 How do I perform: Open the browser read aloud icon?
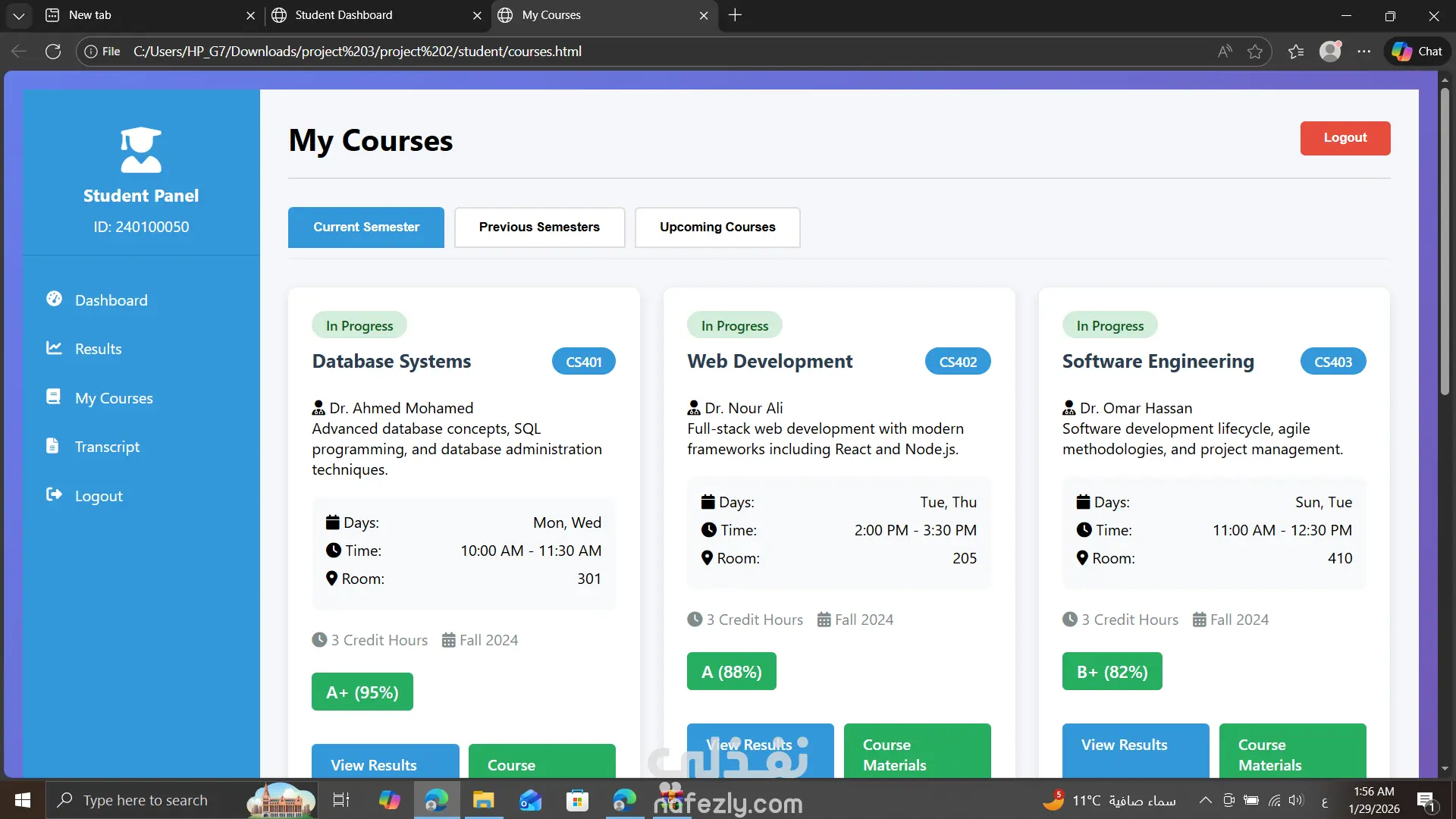[x=1225, y=52]
